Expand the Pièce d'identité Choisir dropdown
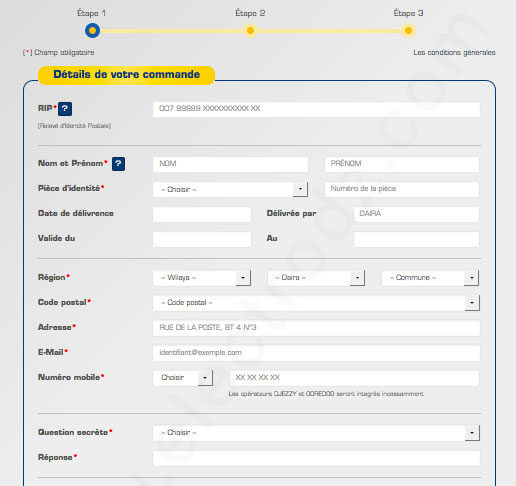The height and width of the screenshot is (486, 516). pos(230,189)
